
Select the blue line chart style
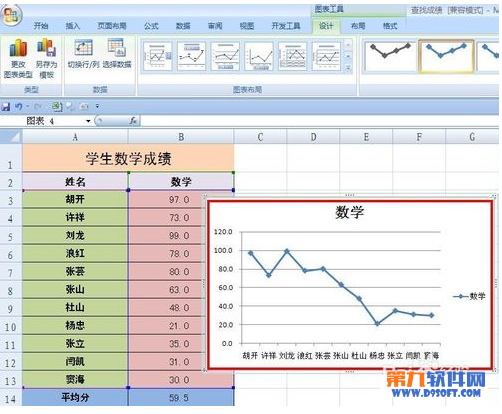[x=446, y=56]
